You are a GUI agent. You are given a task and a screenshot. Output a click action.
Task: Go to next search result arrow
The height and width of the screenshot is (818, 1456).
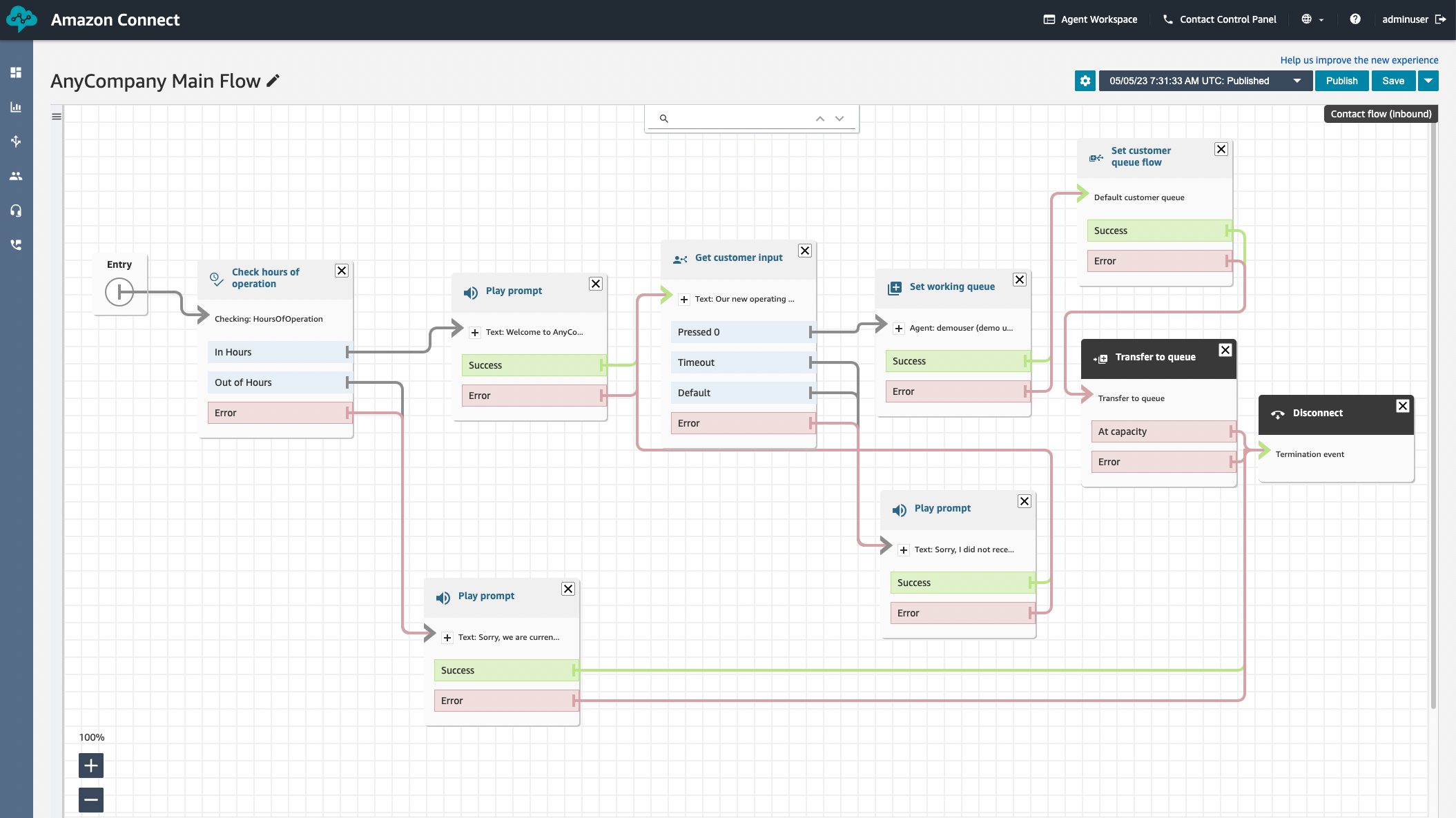[839, 119]
